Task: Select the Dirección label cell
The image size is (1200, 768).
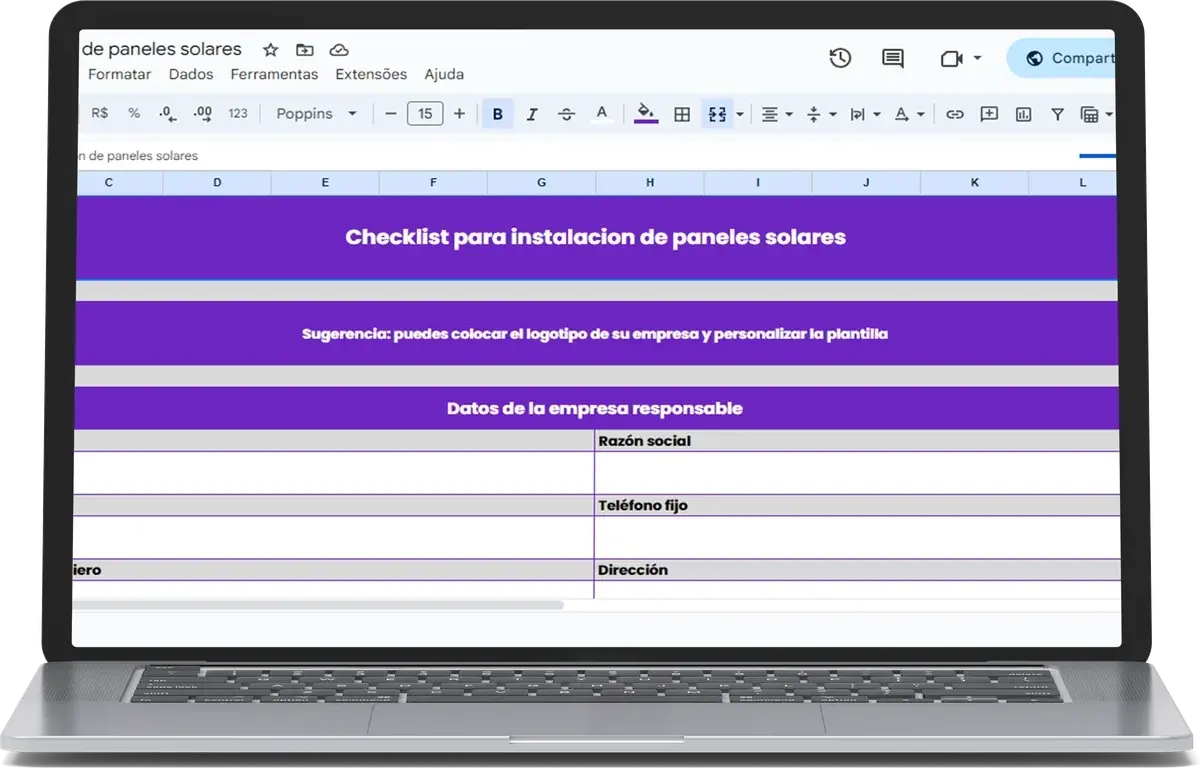Action: tap(857, 570)
